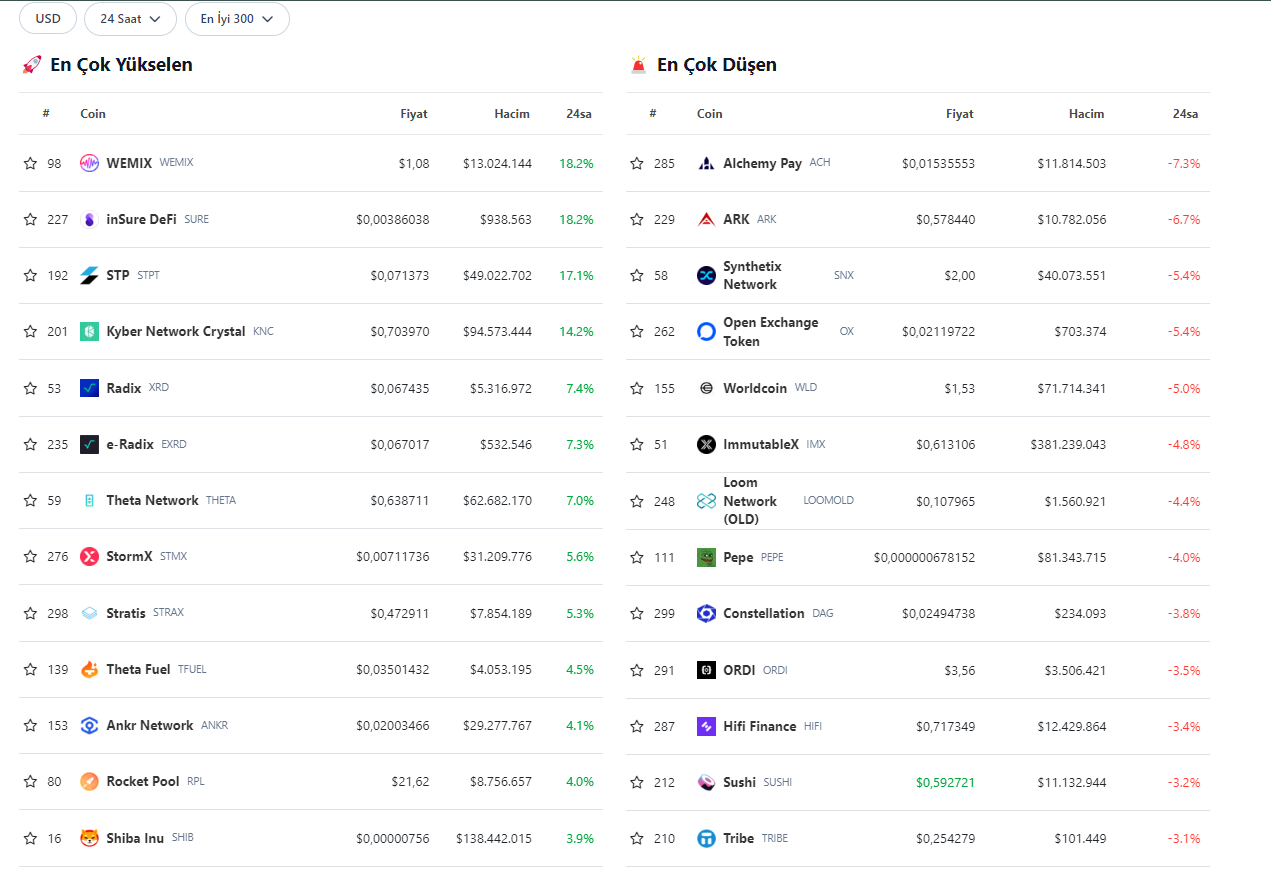Click the Shiba Inu coin logo
The height and width of the screenshot is (872, 1271).
coord(89,838)
